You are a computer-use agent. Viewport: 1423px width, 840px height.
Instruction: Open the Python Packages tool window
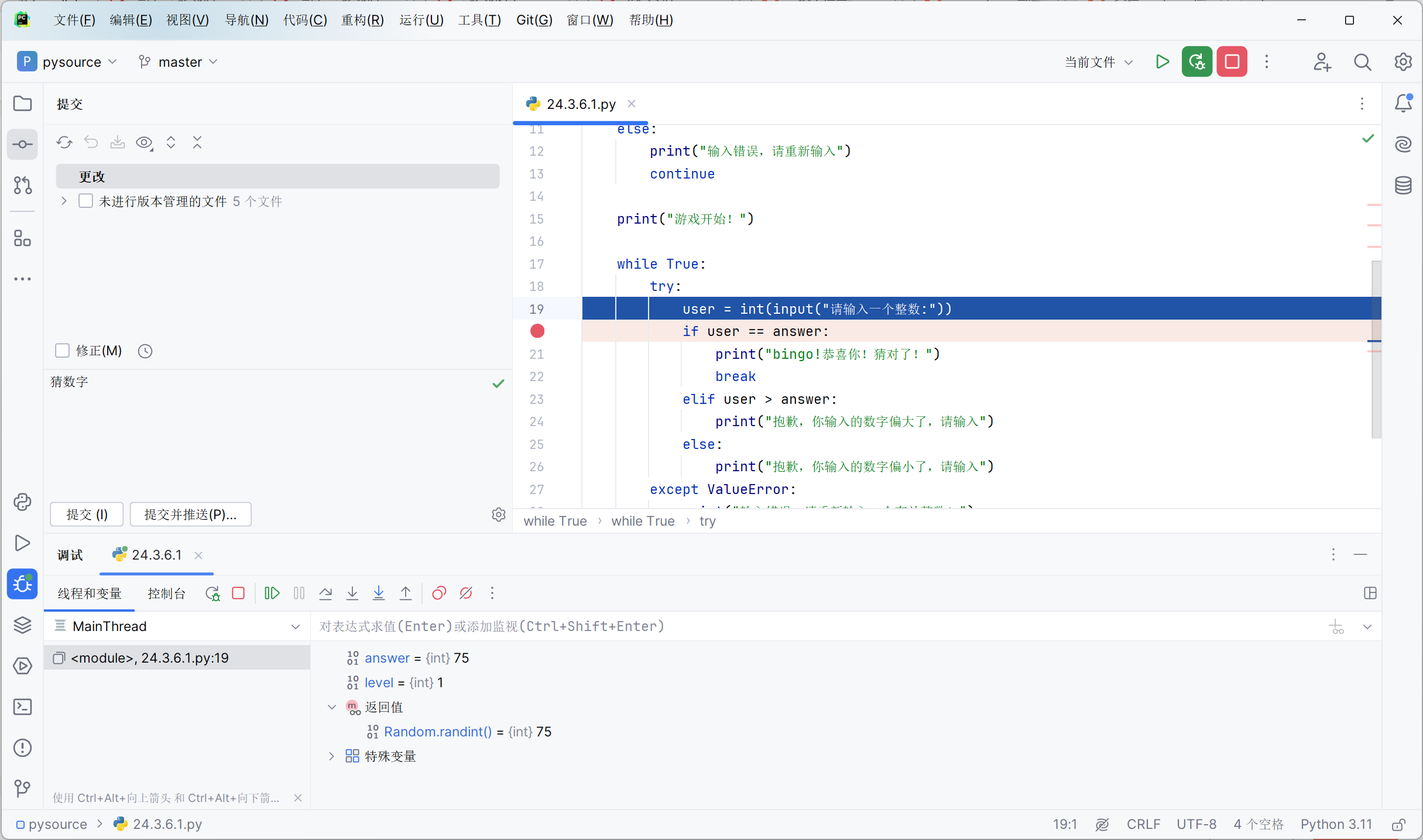(22, 625)
